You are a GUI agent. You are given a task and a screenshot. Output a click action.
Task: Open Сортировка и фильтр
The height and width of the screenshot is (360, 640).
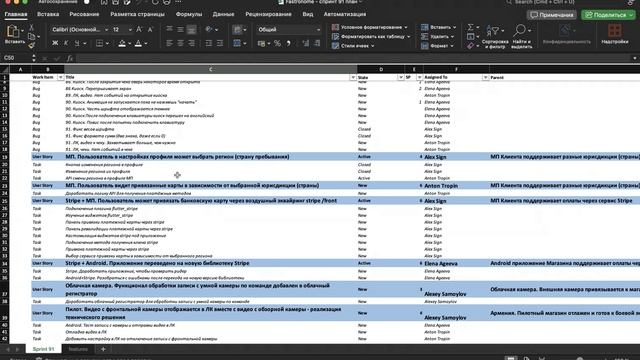[495, 36]
